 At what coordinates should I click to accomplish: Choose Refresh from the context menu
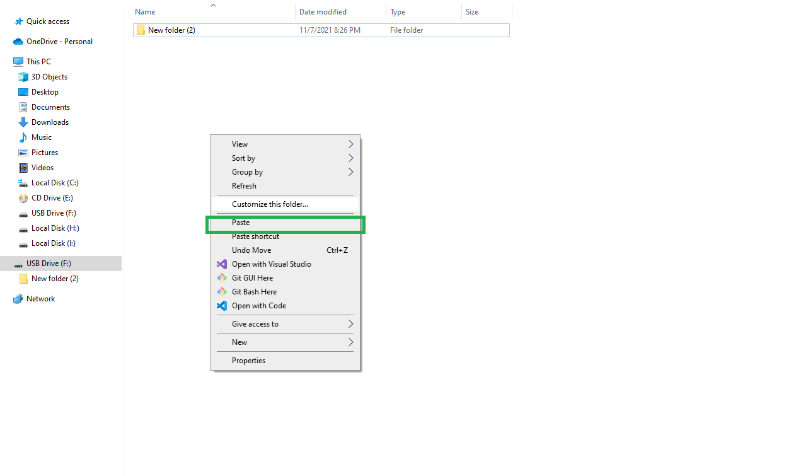click(x=285, y=186)
